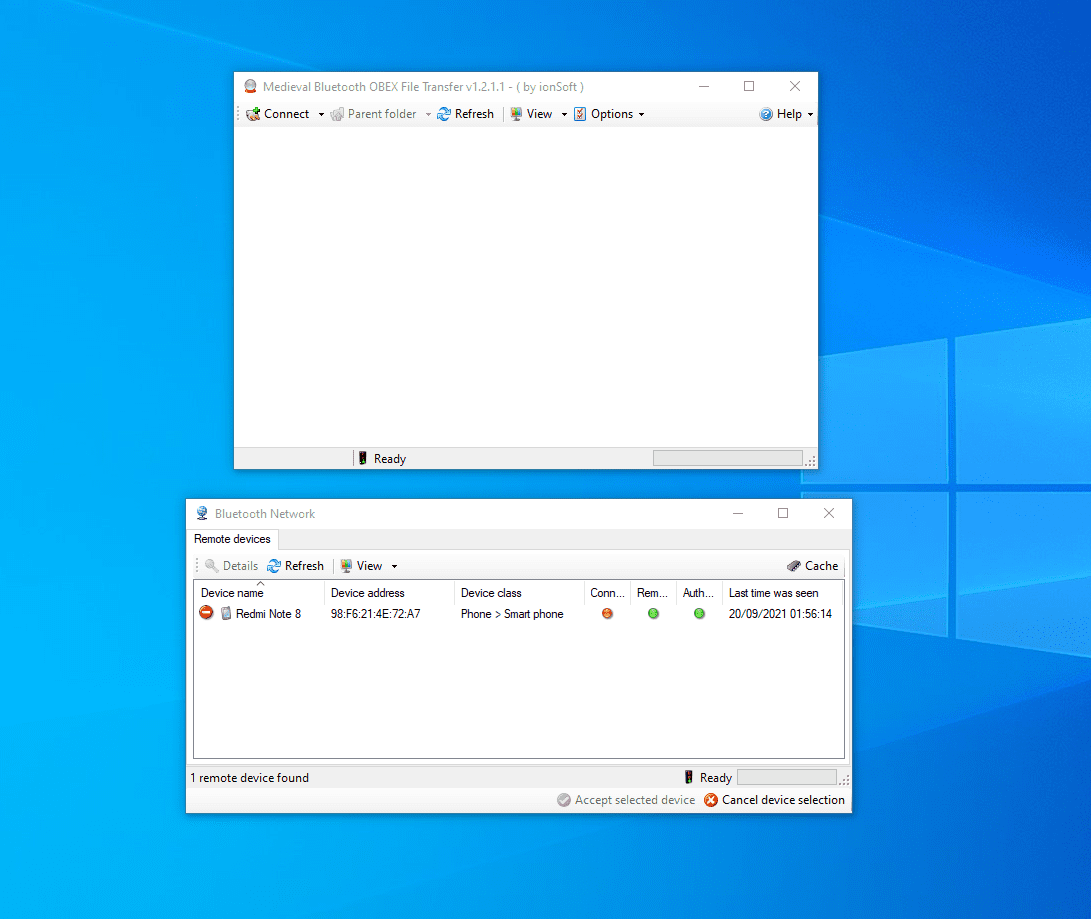The height and width of the screenshot is (919, 1091).
Task: Click the orange Connected status indicator
Action: (607, 614)
